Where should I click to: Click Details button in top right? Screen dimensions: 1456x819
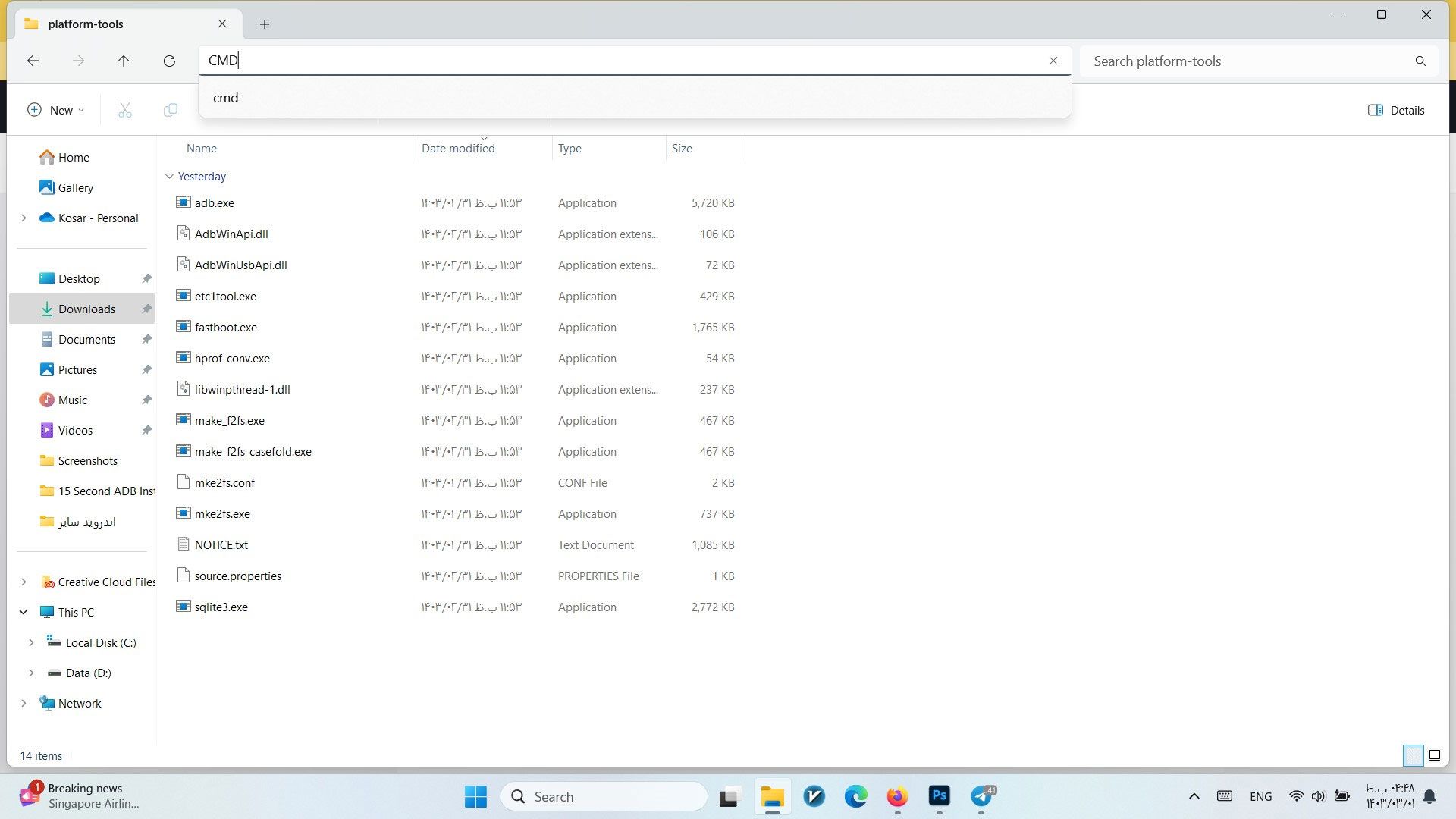1399,109
